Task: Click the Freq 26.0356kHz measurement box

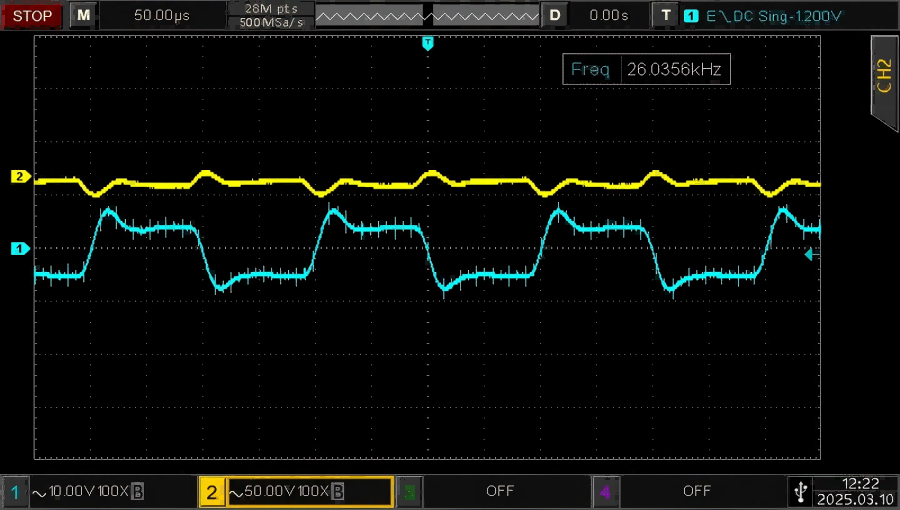Action: [646, 69]
